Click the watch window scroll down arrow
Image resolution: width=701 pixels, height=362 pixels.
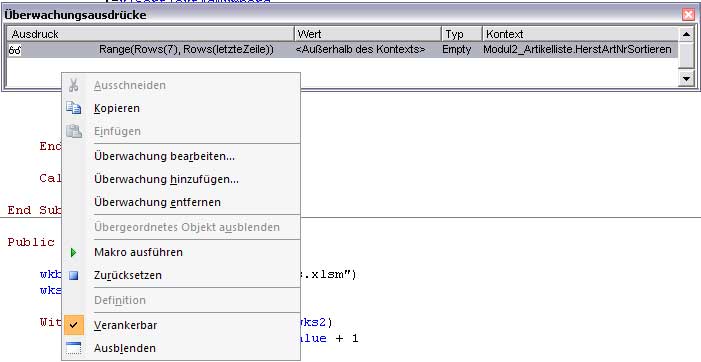(x=686, y=79)
